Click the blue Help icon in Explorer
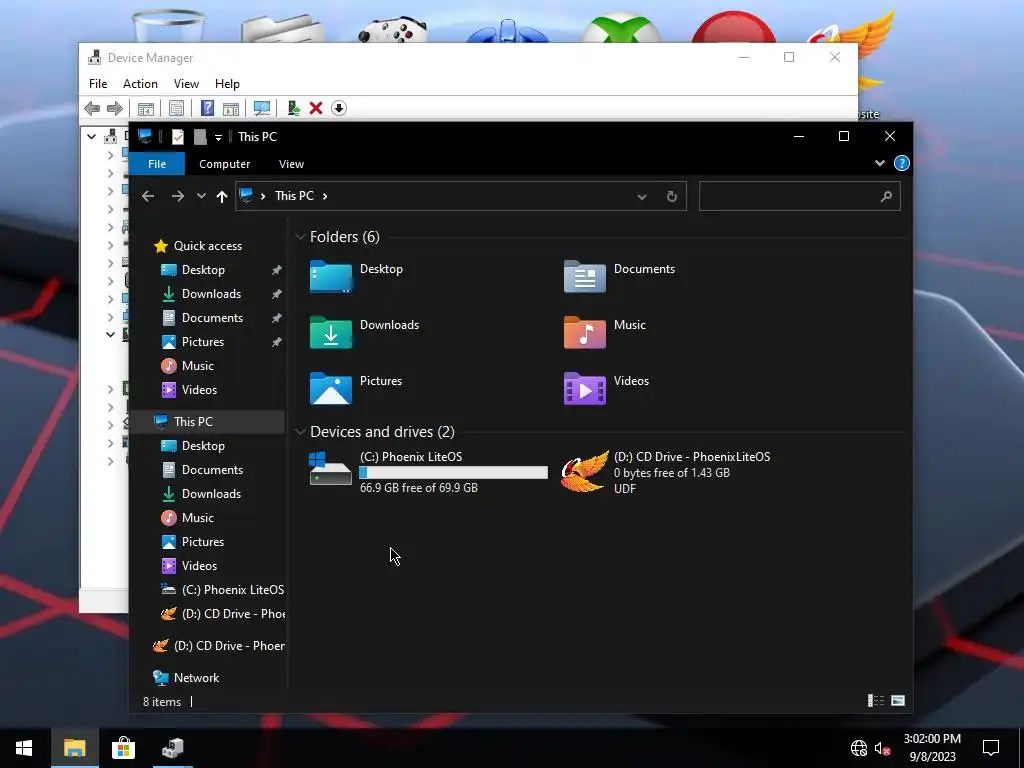Viewport: 1024px width, 768px height. [x=901, y=163]
